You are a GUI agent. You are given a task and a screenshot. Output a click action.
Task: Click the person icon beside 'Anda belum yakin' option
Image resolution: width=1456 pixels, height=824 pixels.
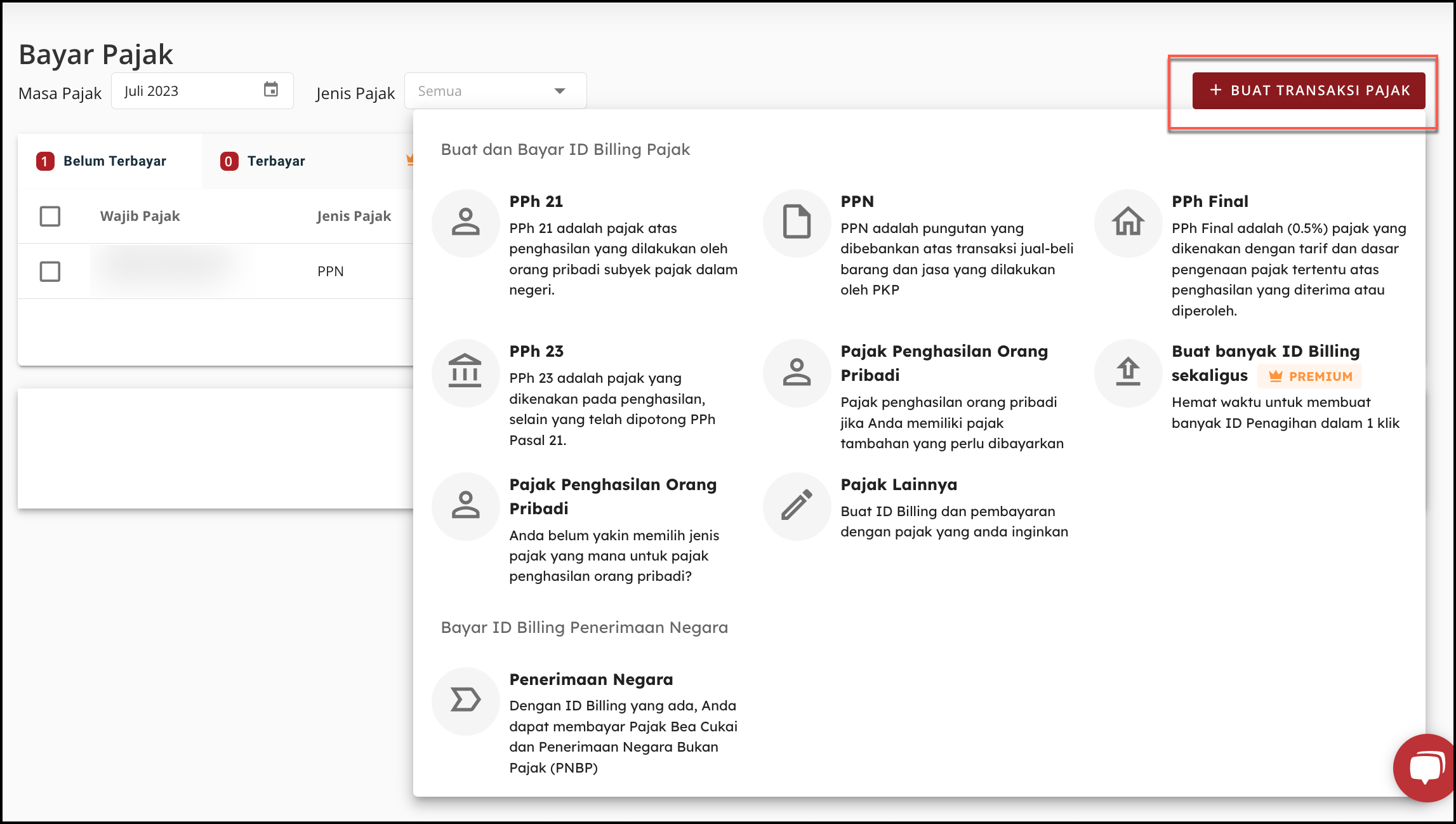[x=466, y=506]
